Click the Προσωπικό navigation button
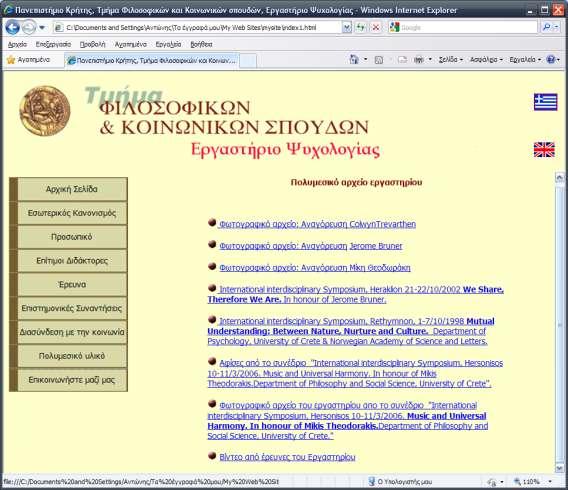The image size is (568, 490). pyautogui.click(x=72, y=237)
